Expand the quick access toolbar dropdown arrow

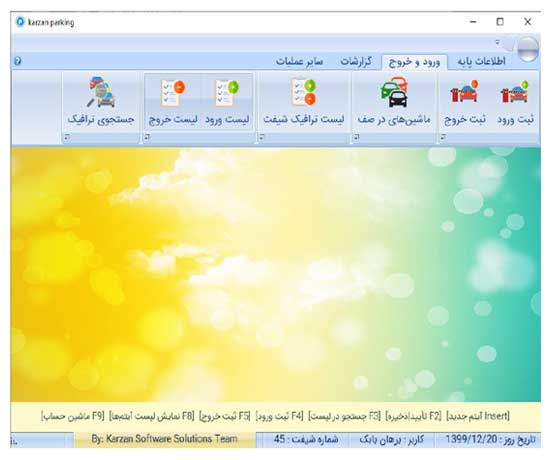pos(497,42)
